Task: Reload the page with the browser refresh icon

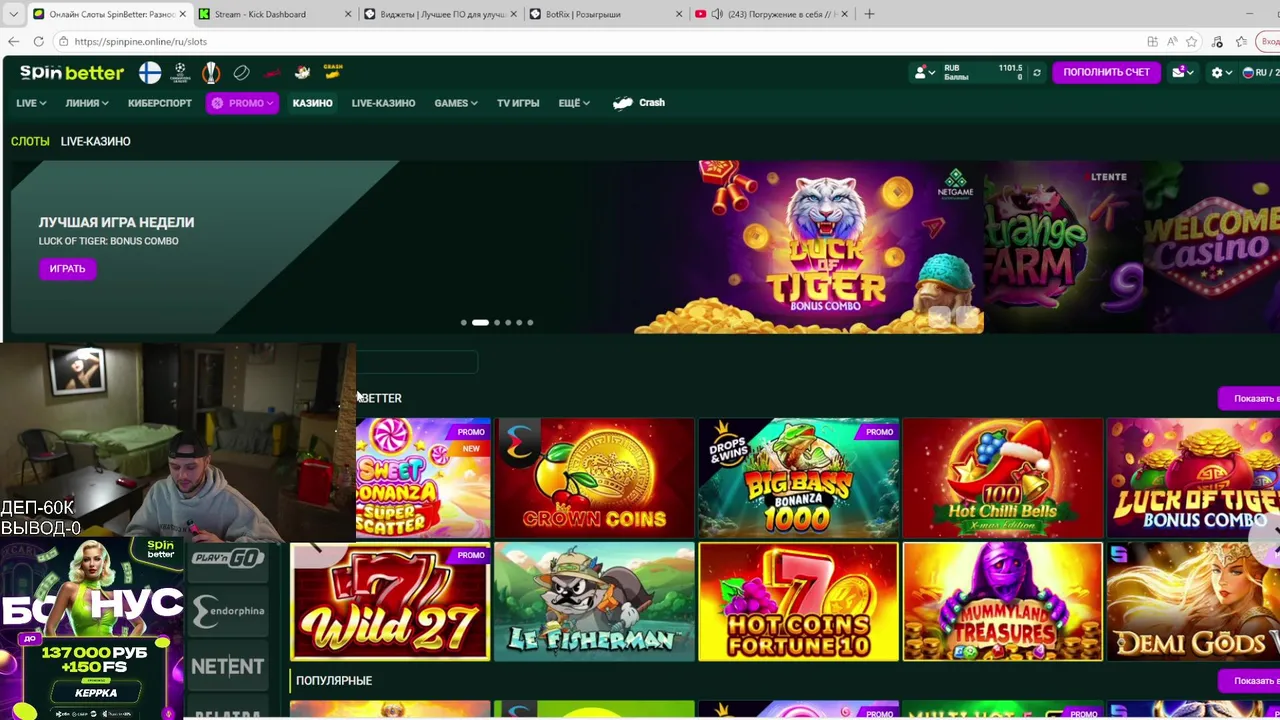Action: pos(38,41)
